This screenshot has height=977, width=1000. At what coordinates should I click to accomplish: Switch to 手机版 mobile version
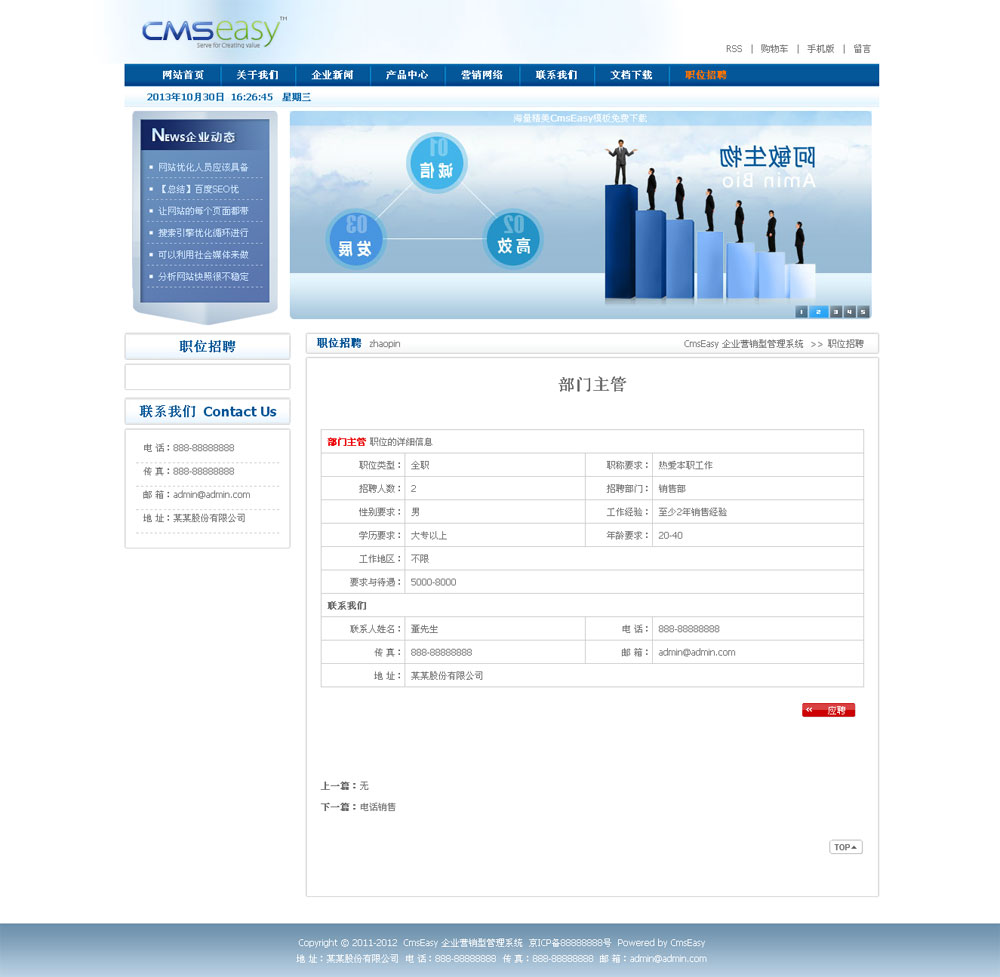coord(820,49)
